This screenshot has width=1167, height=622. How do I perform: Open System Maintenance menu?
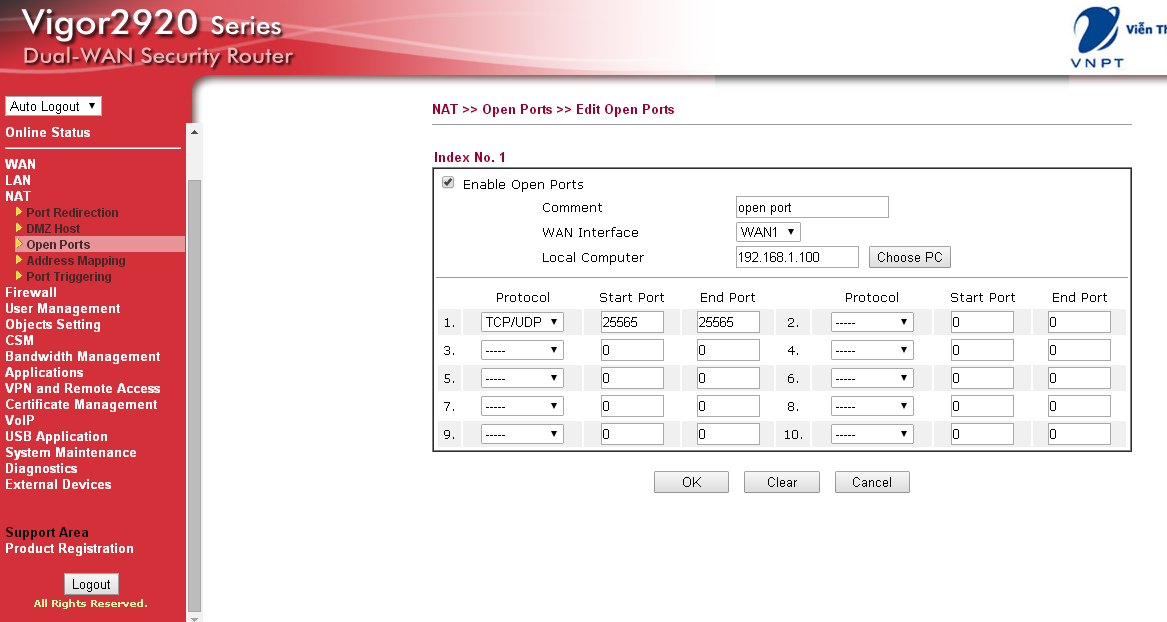[x=71, y=452]
